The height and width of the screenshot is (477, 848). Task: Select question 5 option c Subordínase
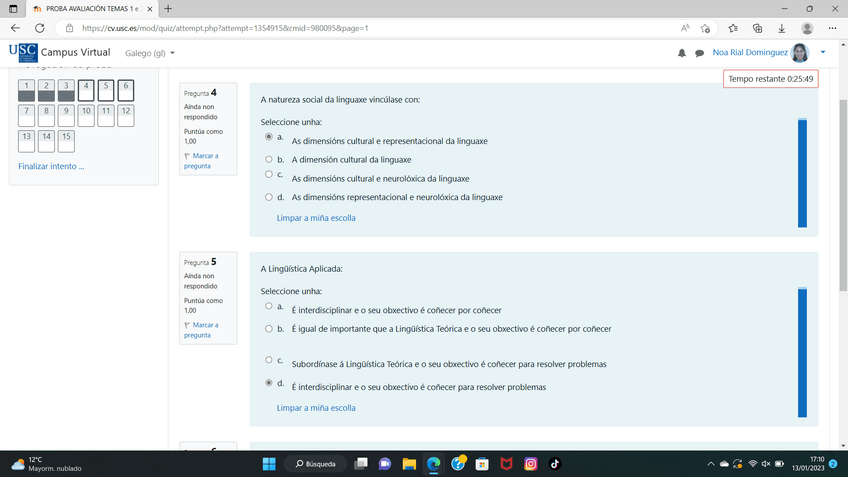[269, 360]
